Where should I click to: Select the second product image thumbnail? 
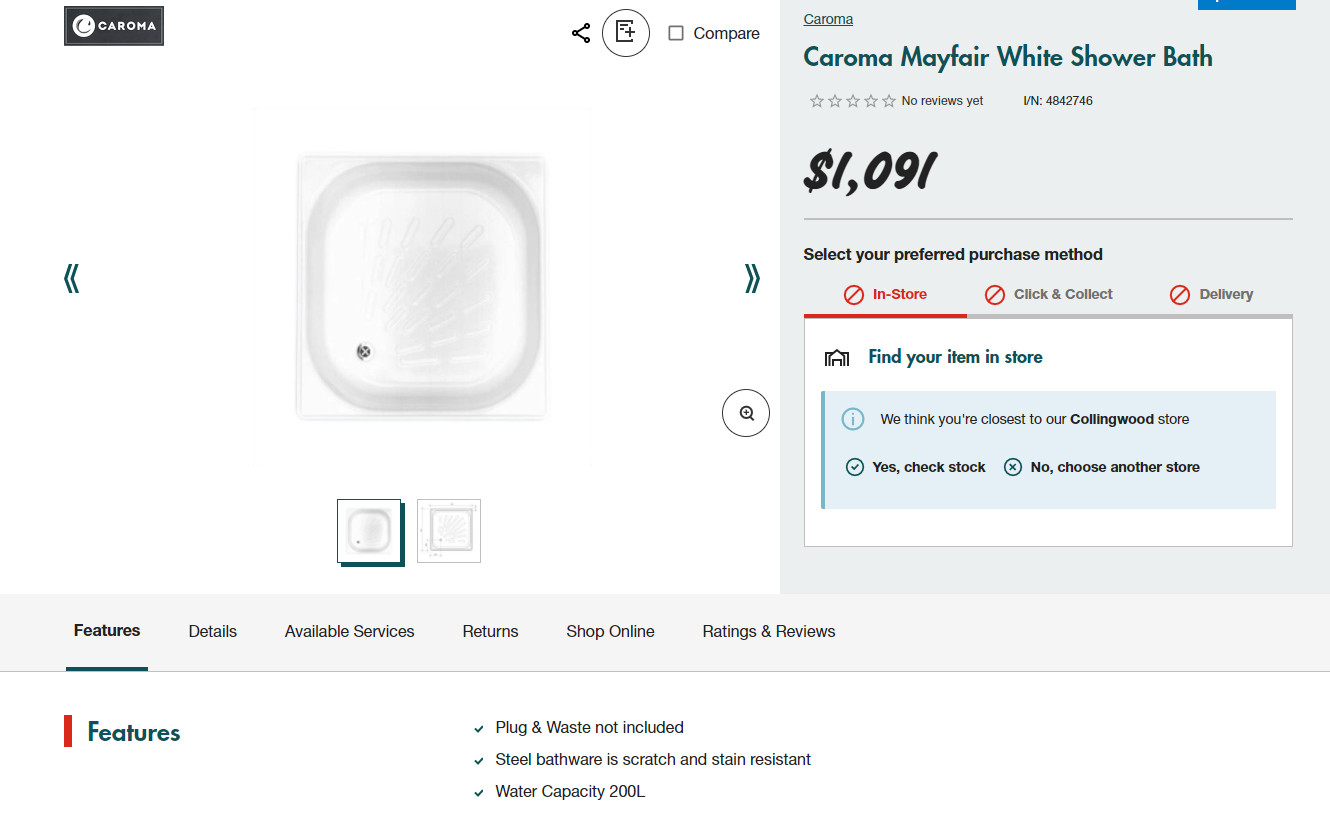click(x=448, y=530)
